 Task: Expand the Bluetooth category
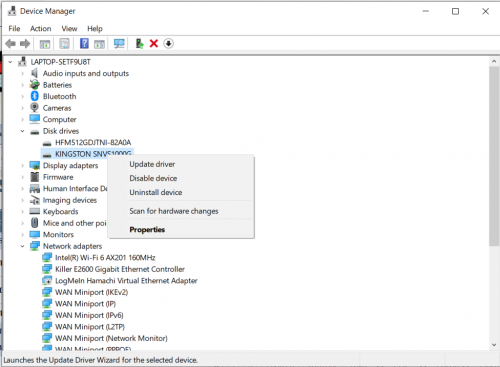pos(22,96)
